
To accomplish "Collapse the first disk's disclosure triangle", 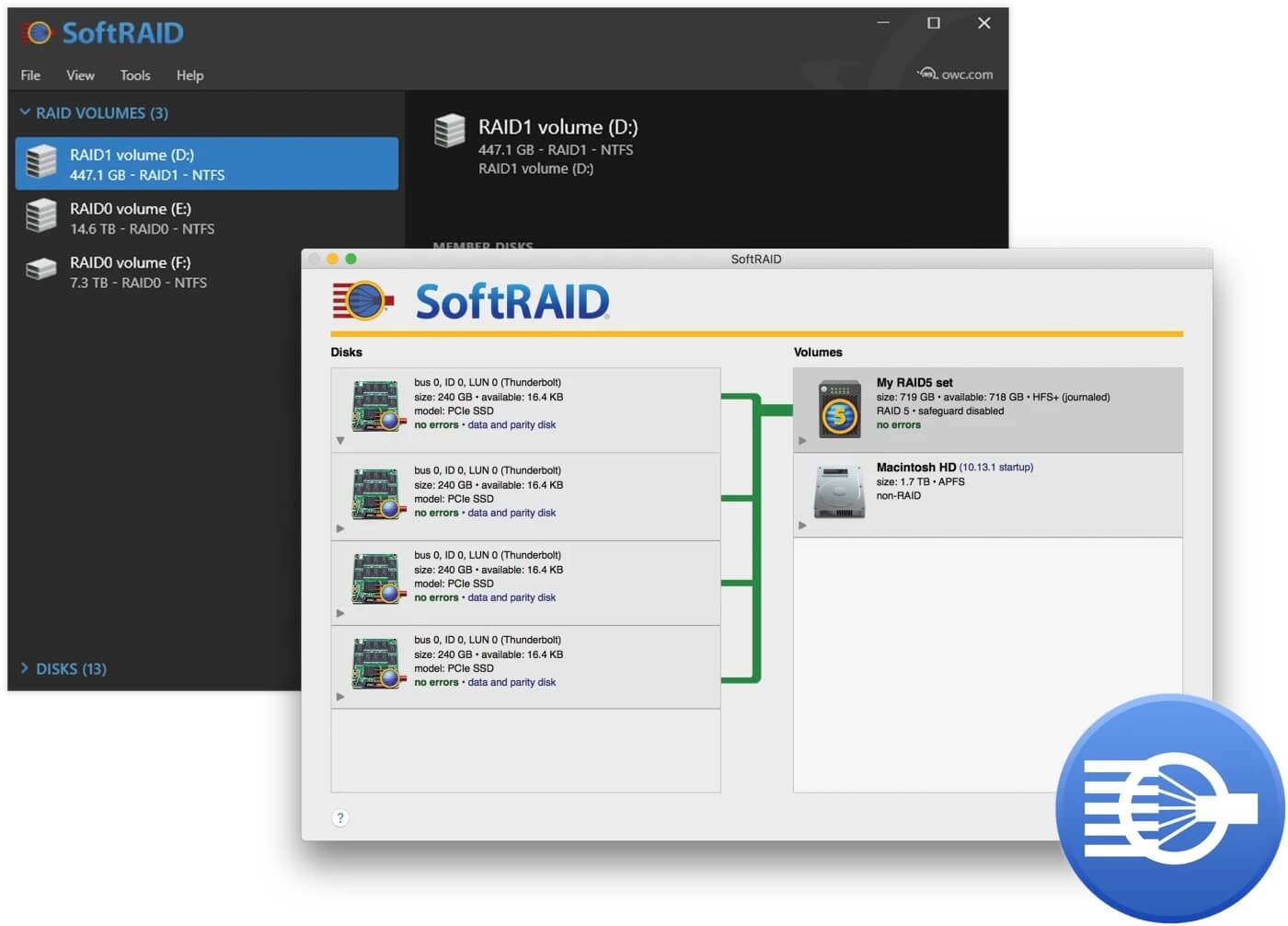I will click(340, 441).
